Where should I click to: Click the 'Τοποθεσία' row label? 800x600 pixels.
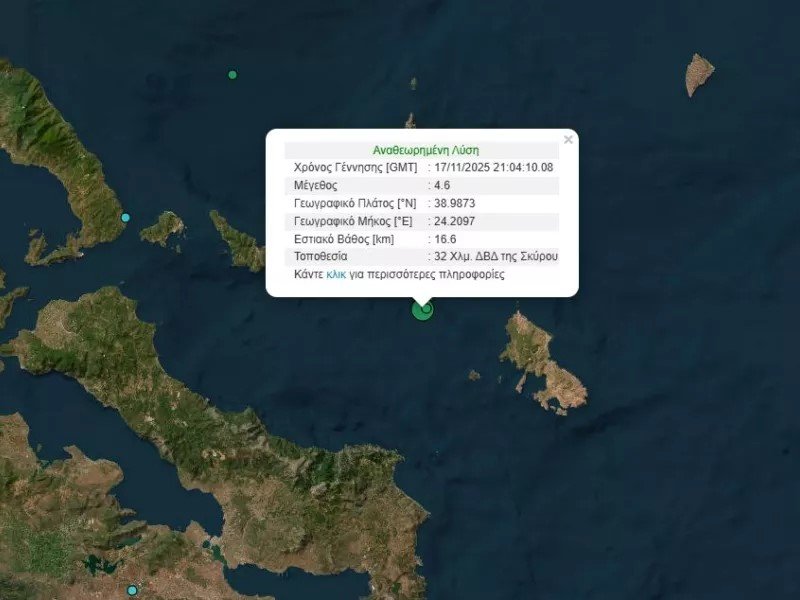[321, 257]
